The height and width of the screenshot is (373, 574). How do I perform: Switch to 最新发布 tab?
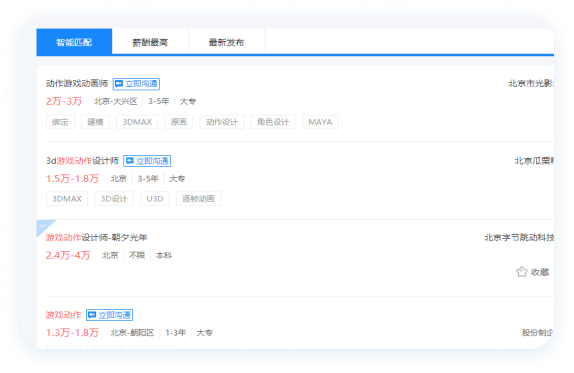click(226, 42)
